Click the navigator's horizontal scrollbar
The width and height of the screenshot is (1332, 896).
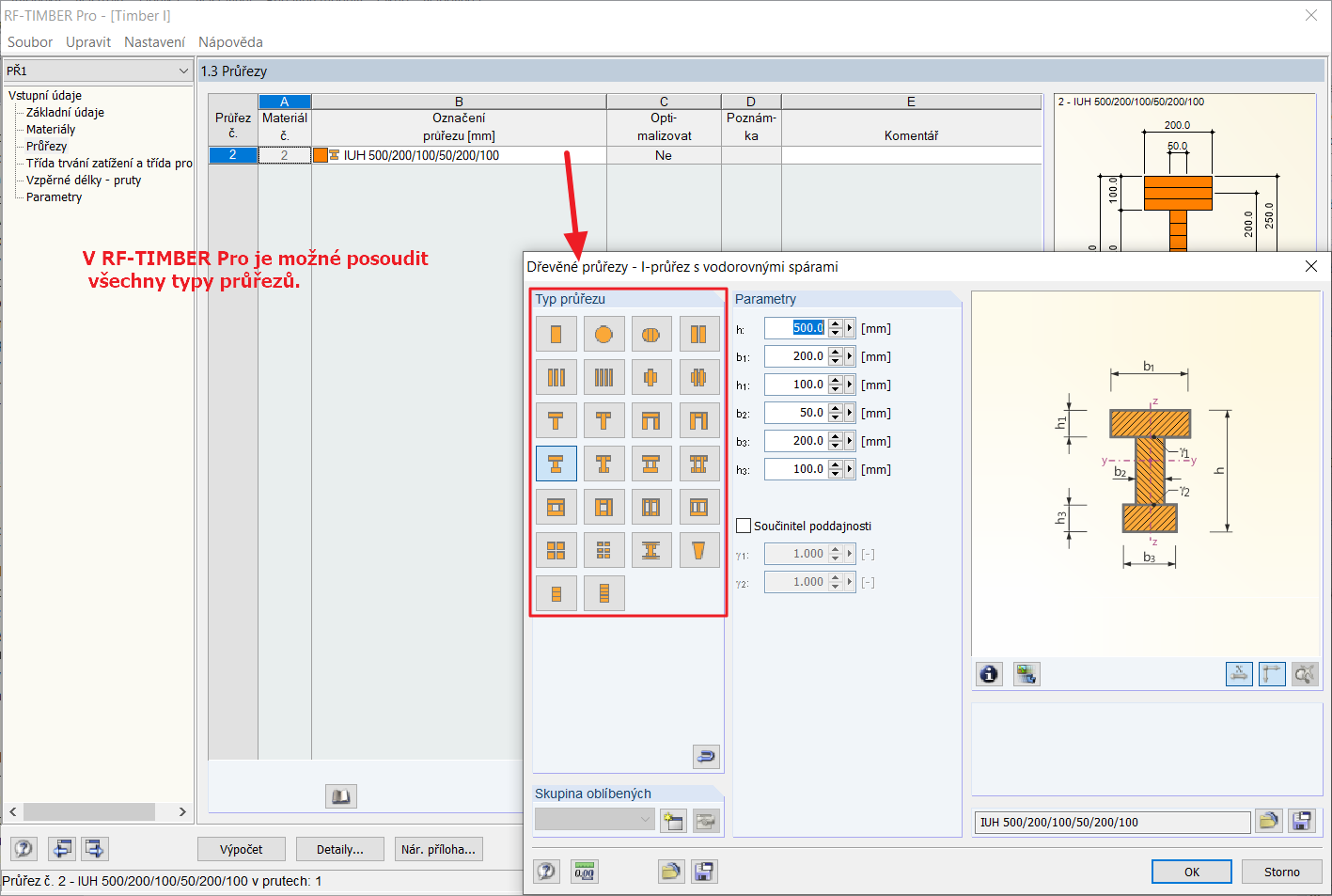(x=98, y=811)
